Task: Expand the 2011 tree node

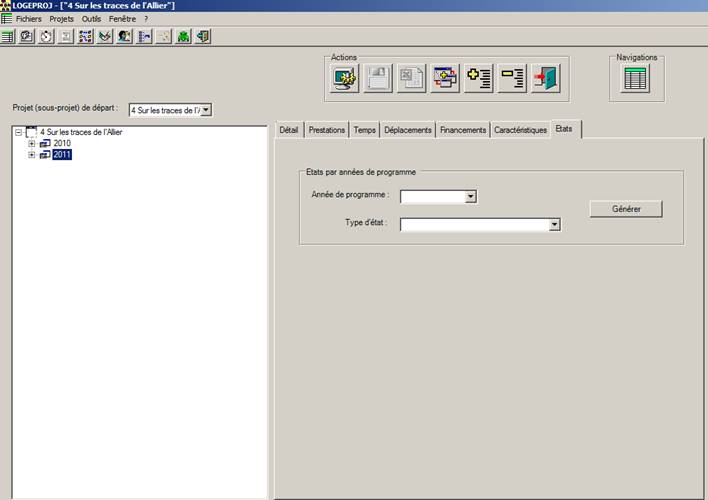Action: coord(32,155)
